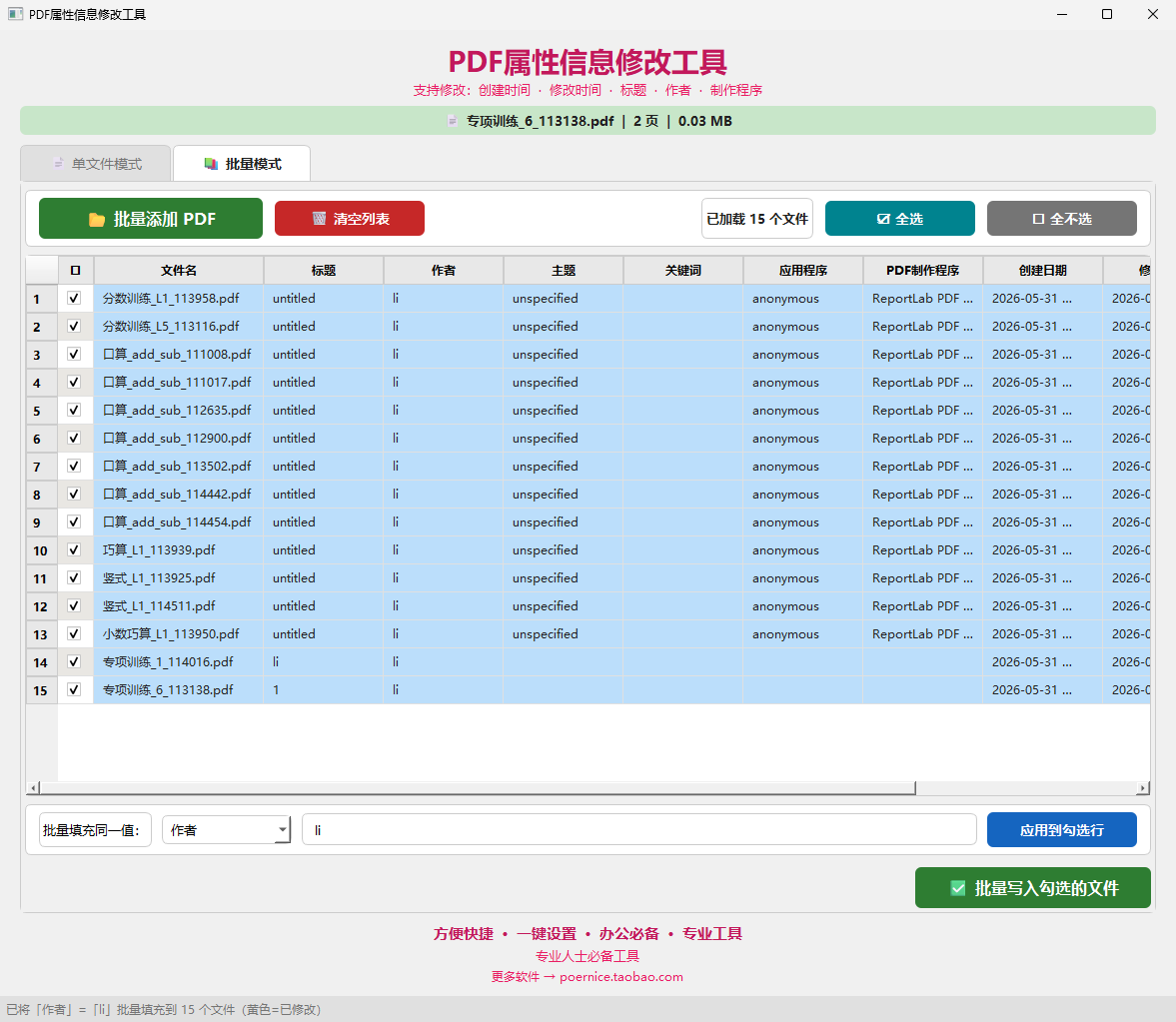Click file name 专项训练_1_114016.pdf
Screen dimensions: 1176x1022
click(168, 662)
